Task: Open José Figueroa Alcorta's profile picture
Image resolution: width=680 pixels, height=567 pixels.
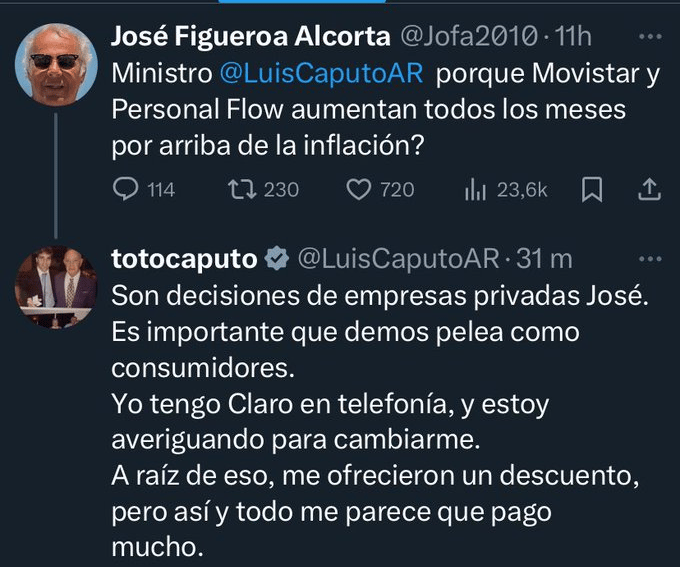Action: coord(56,64)
